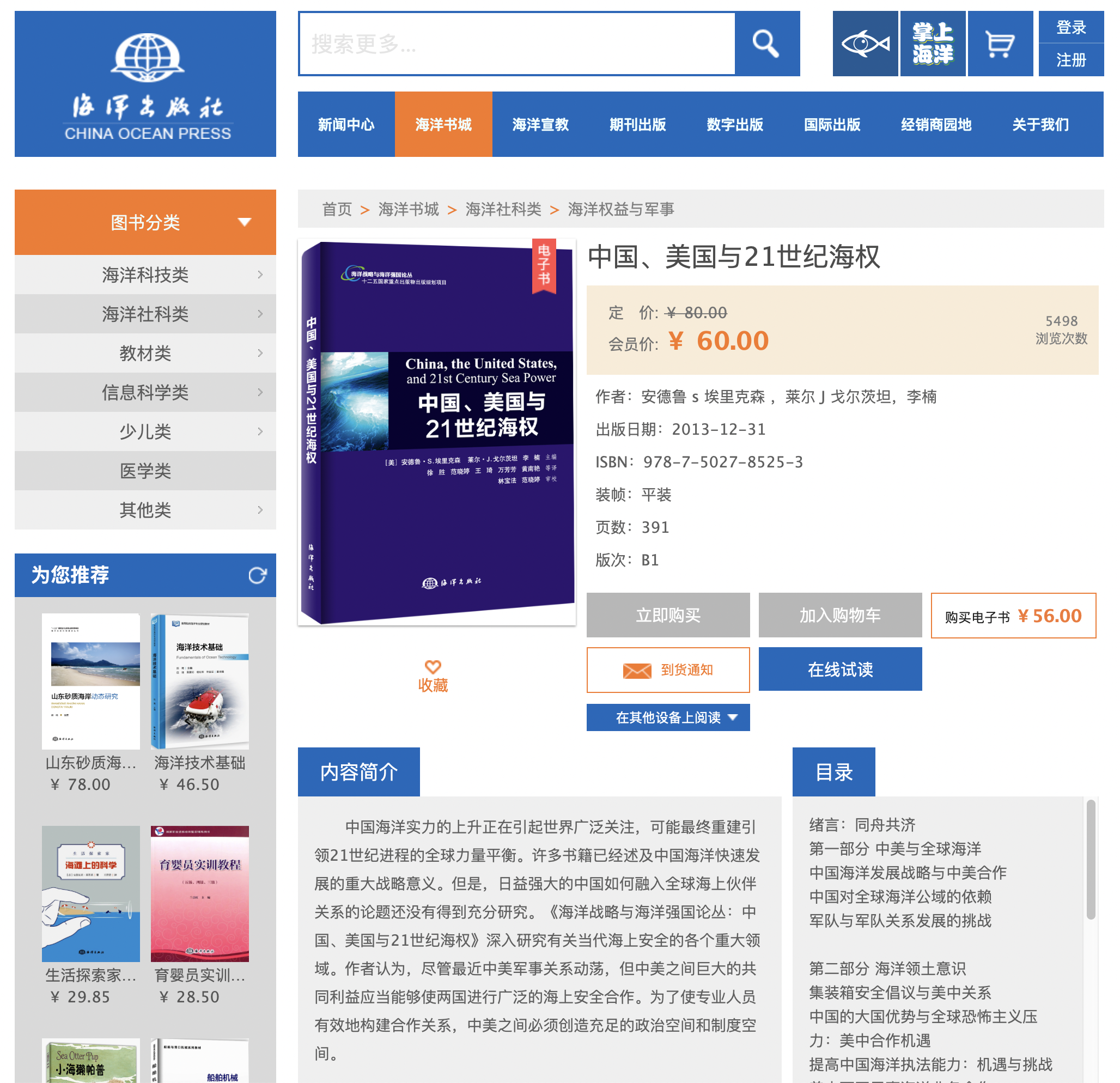Image resolution: width=1120 pixels, height=1083 pixels.
Task: Click the 山东砂质海… title link
Action: [x=90, y=762]
